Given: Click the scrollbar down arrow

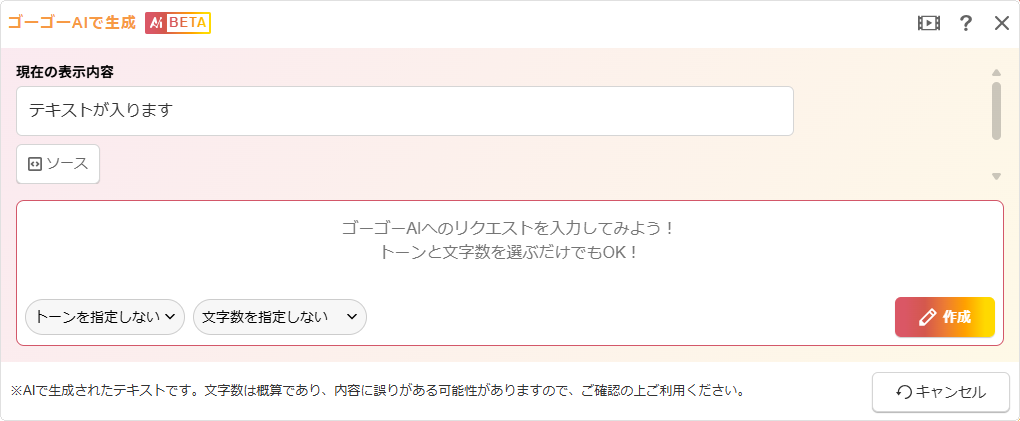Looking at the screenshot, I should pos(996,177).
